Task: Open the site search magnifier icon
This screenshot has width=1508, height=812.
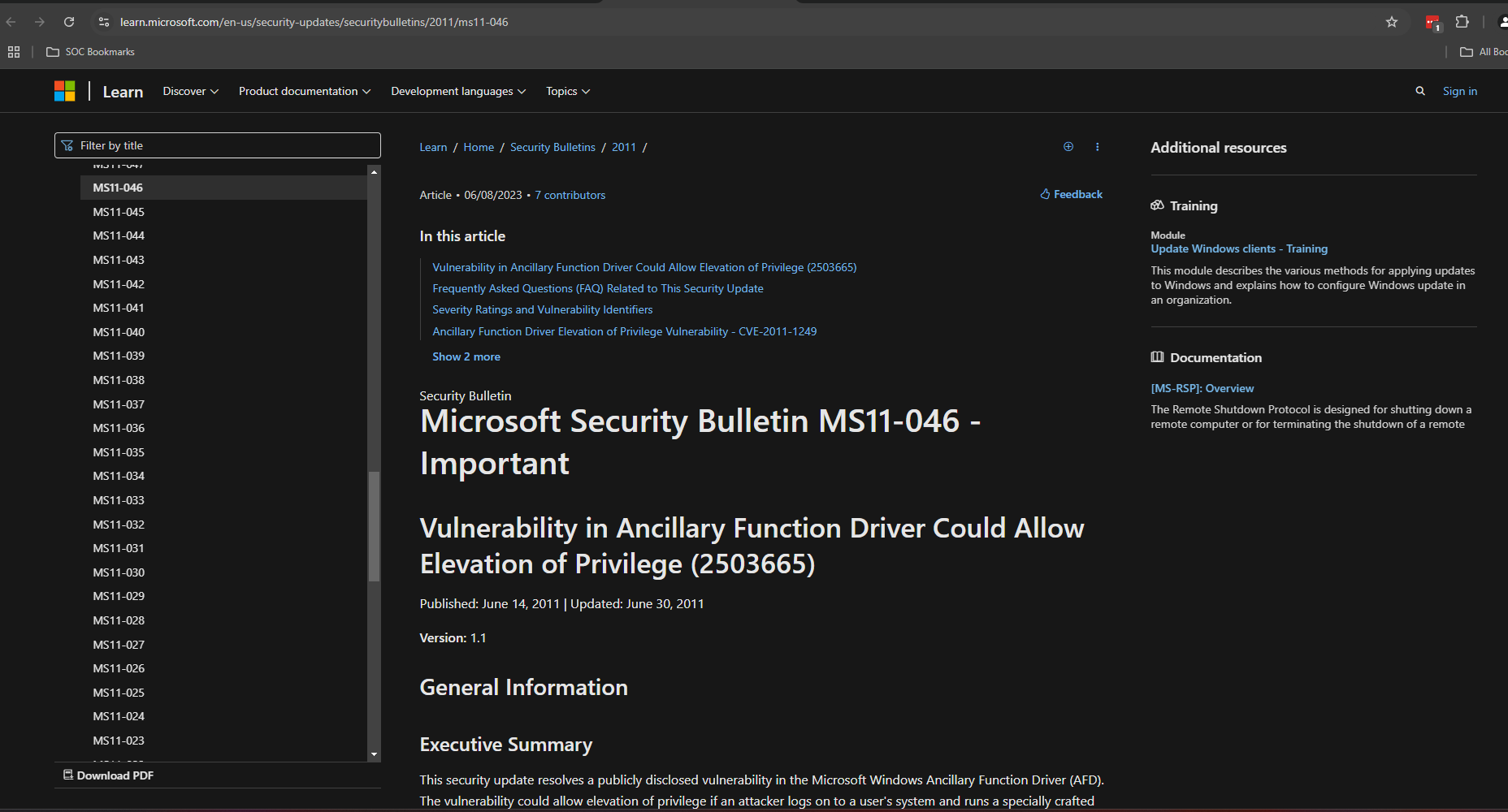Action: click(x=1420, y=91)
